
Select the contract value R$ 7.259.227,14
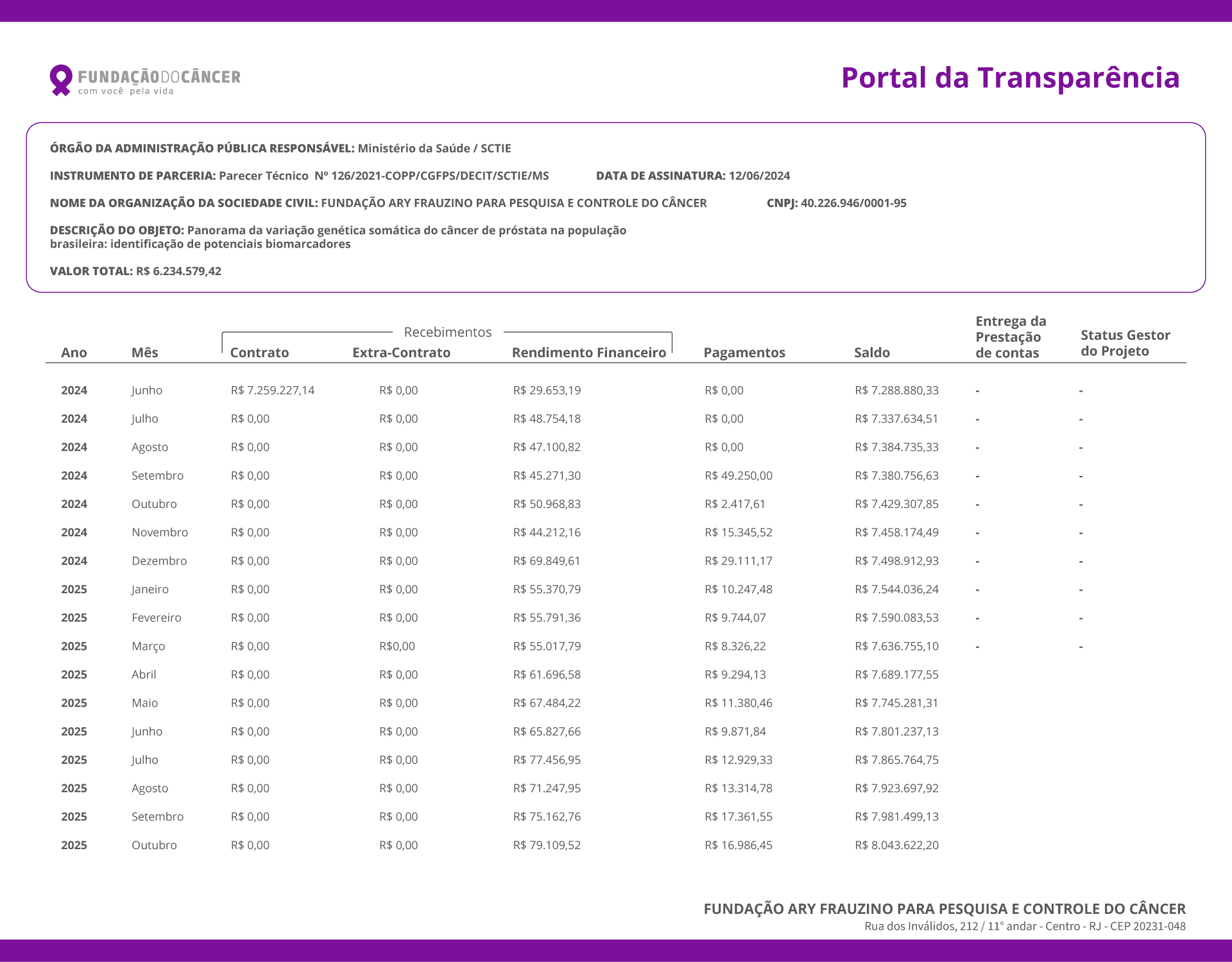pyautogui.click(x=273, y=391)
